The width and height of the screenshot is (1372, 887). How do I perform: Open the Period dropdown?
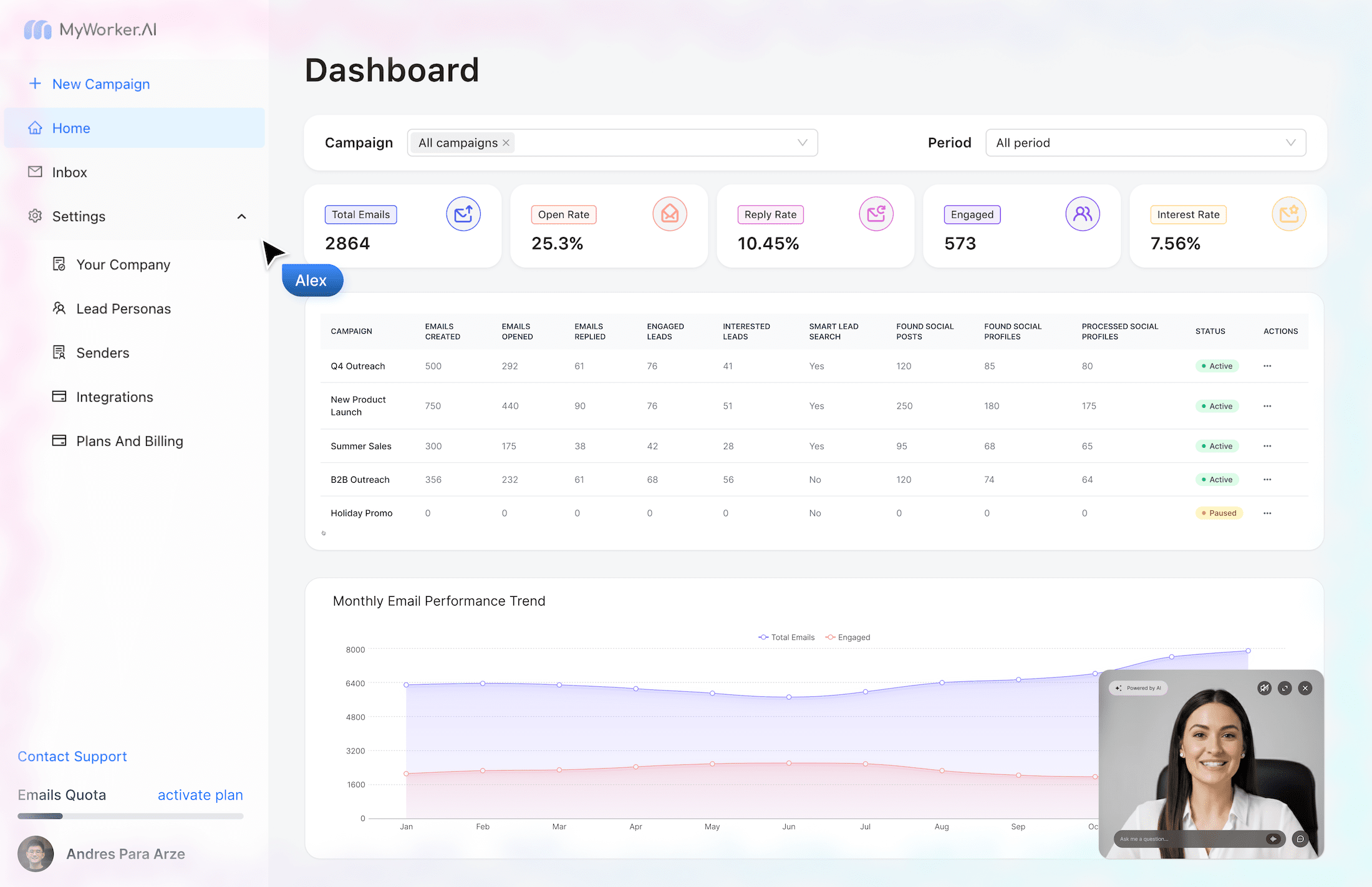coord(1145,143)
